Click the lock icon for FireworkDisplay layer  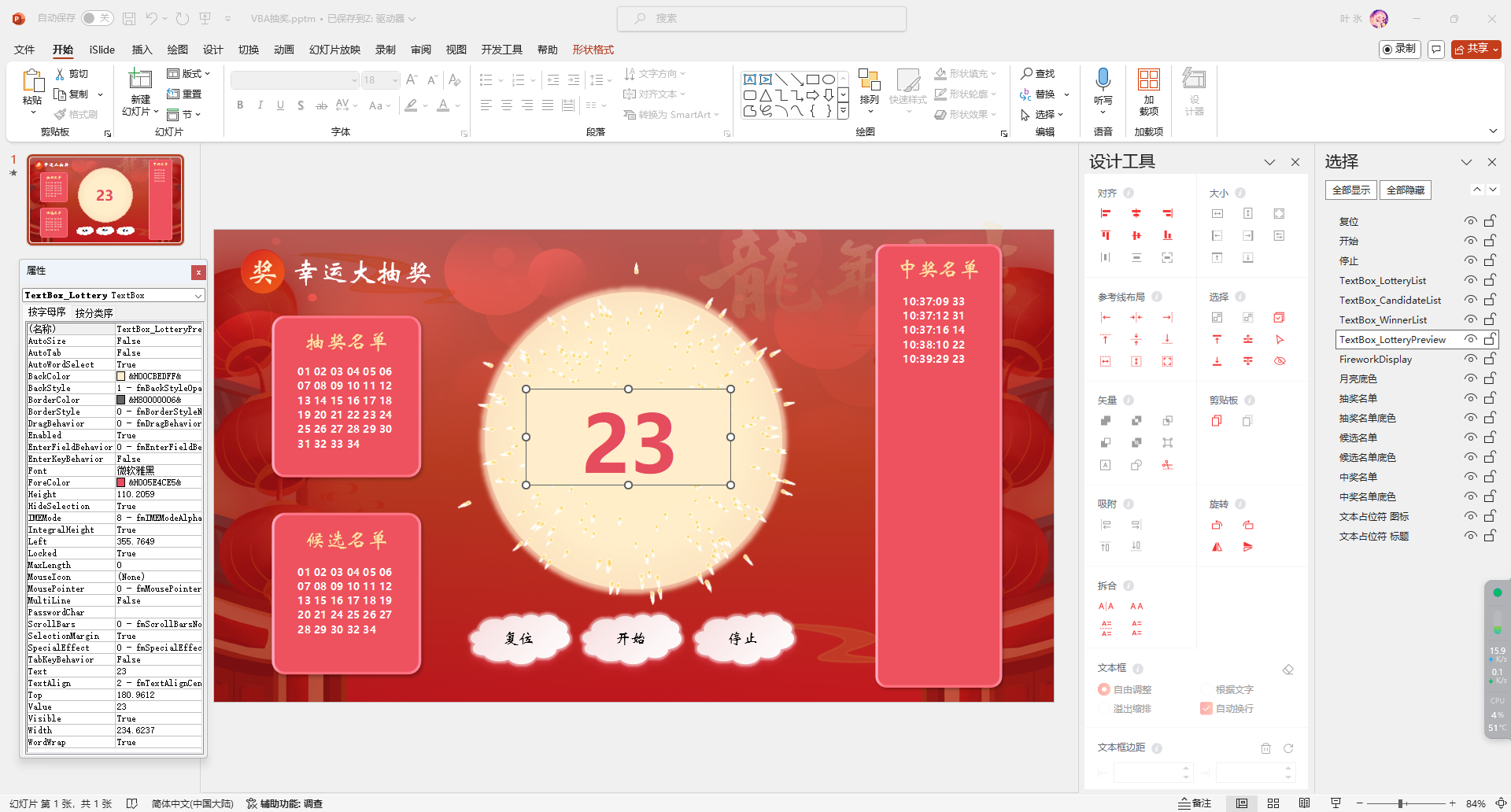(1490, 359)
